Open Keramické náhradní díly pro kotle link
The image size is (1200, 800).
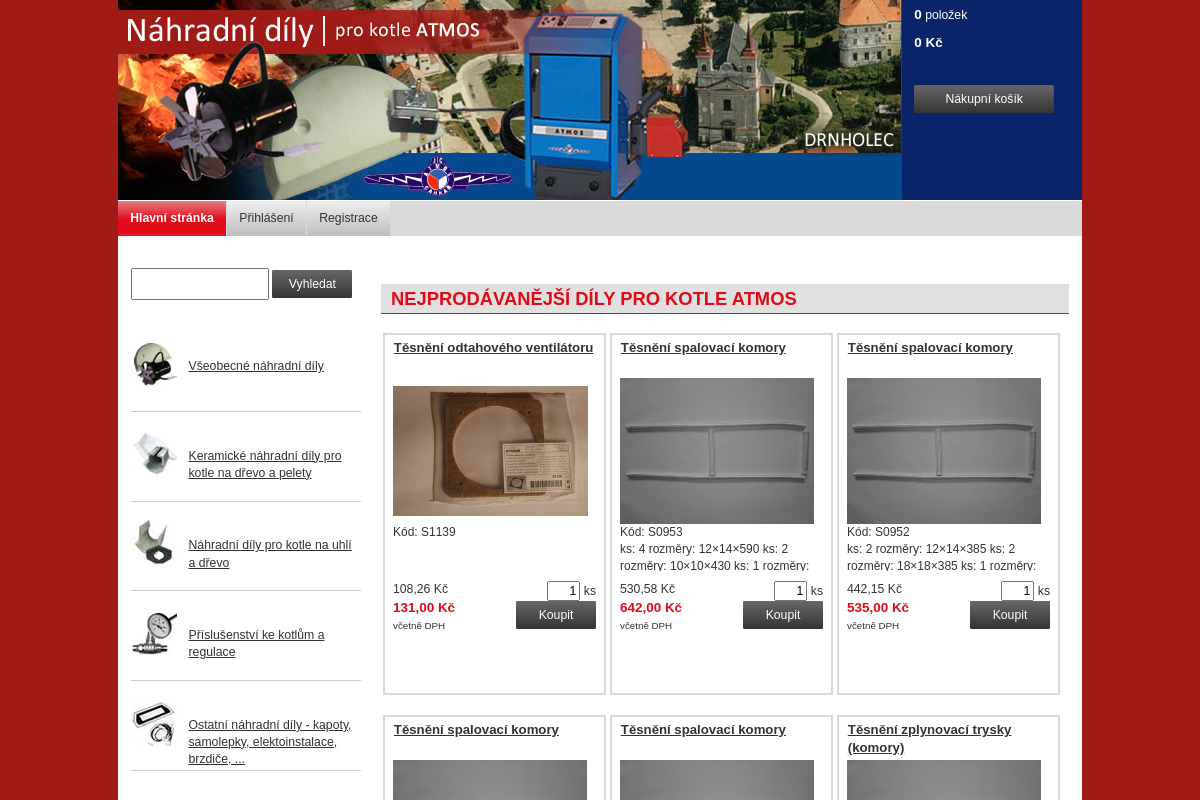point(265,464)
